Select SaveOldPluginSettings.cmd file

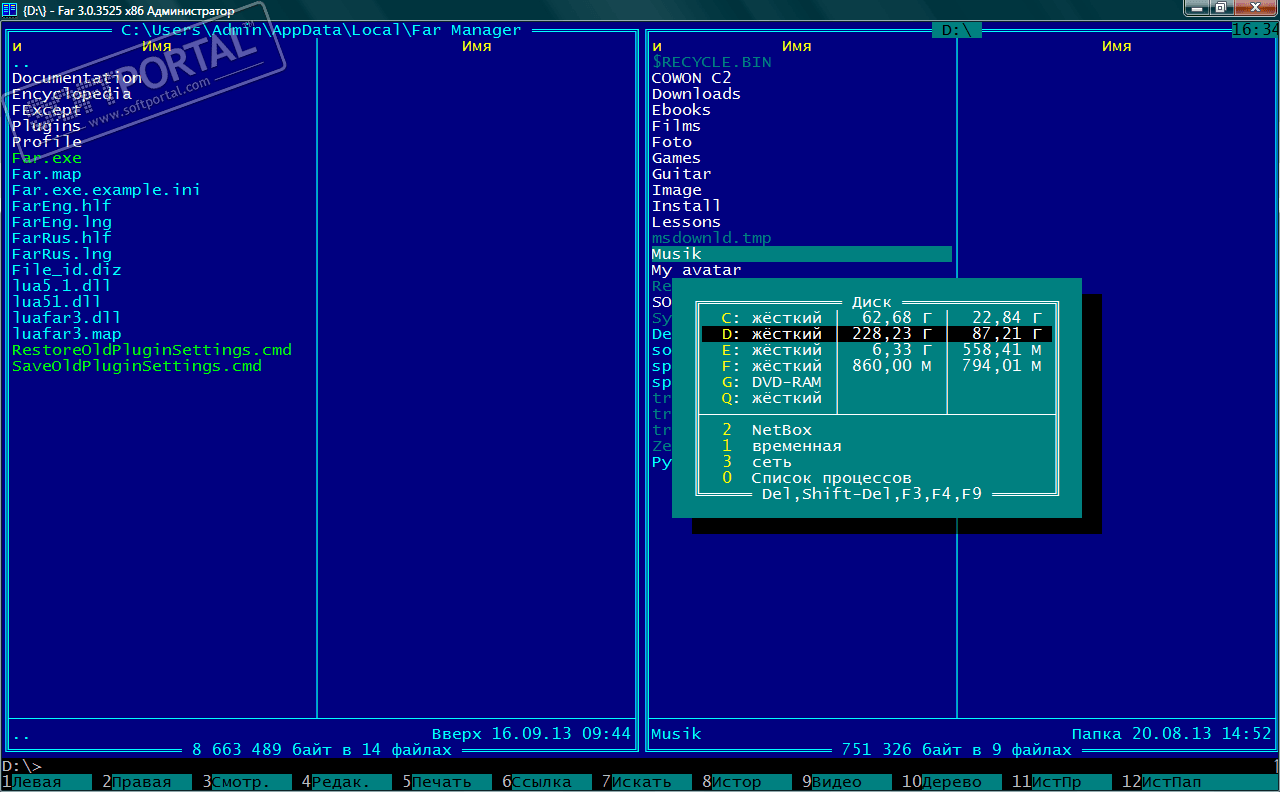click(x=137, y=366)
